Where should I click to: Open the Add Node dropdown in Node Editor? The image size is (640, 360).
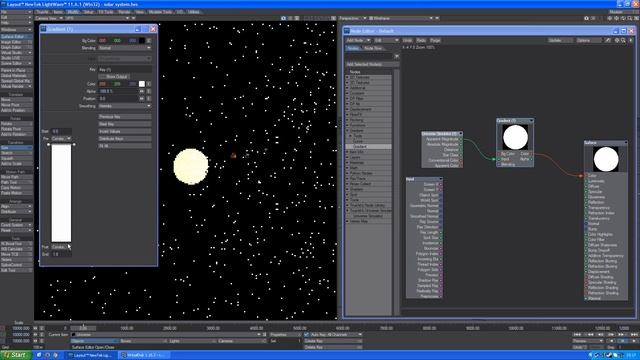coord(358,40)
